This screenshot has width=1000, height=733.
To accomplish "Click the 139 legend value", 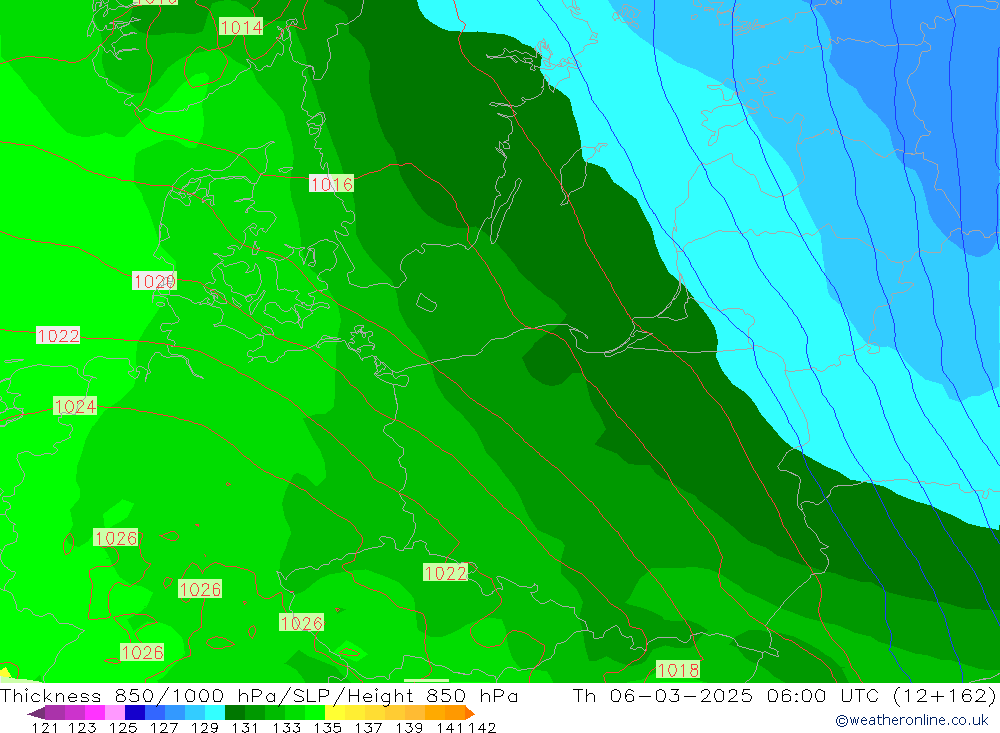I will click(x=409, y=727).
